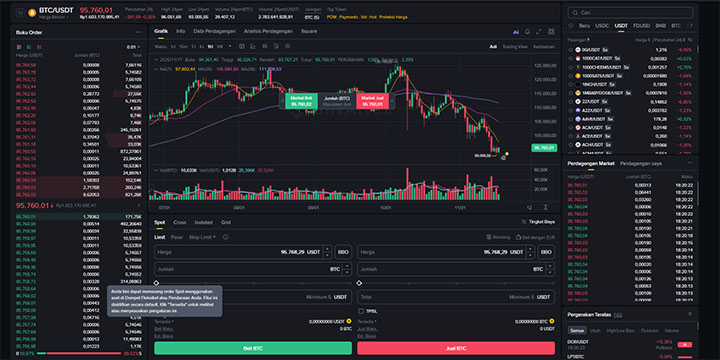Click the Tingkat Biaya fee level icon
The image size is (720, 360).
tap(524, 222)
